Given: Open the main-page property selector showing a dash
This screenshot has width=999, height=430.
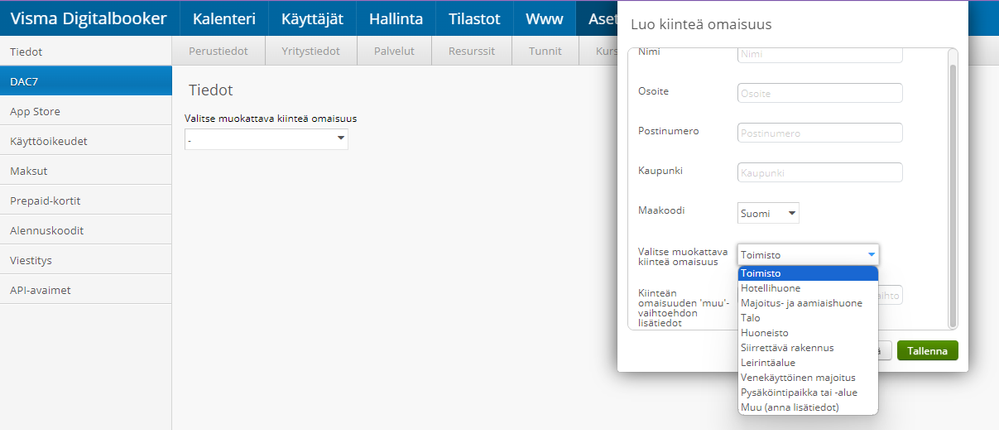Looking at the screenshot, I should (x=266, y=140).
